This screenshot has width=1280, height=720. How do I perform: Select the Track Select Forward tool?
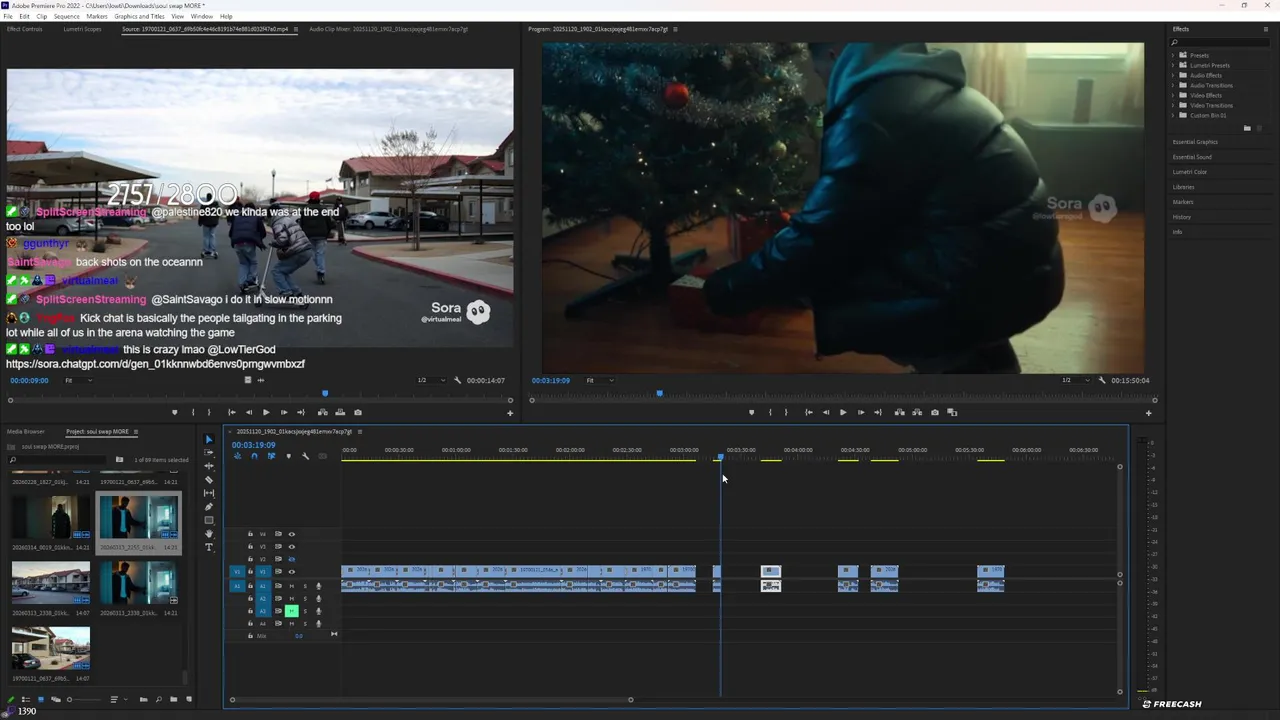click(209, 453)
